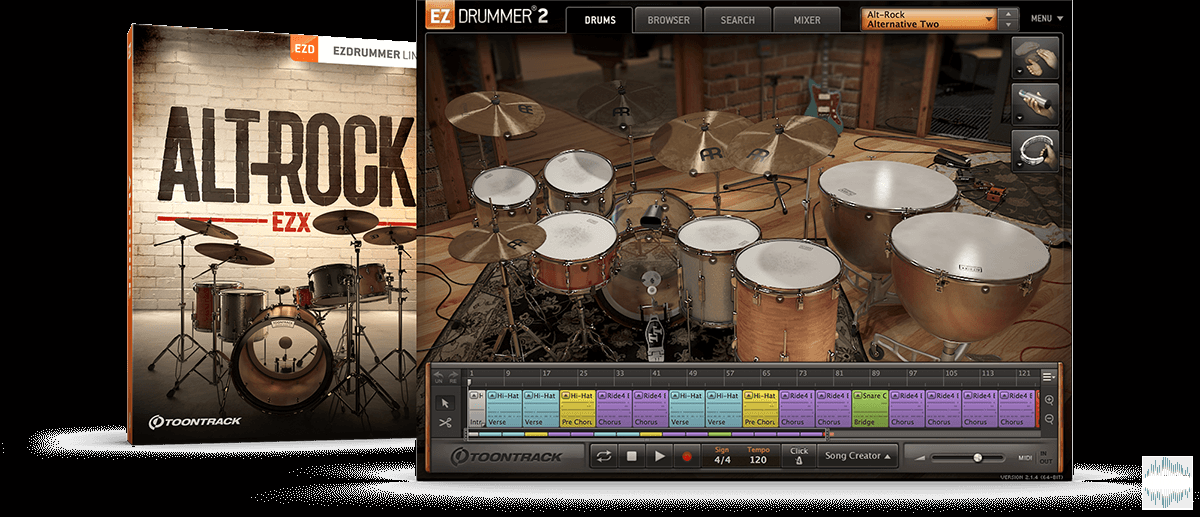Toggle the record button

687,456
